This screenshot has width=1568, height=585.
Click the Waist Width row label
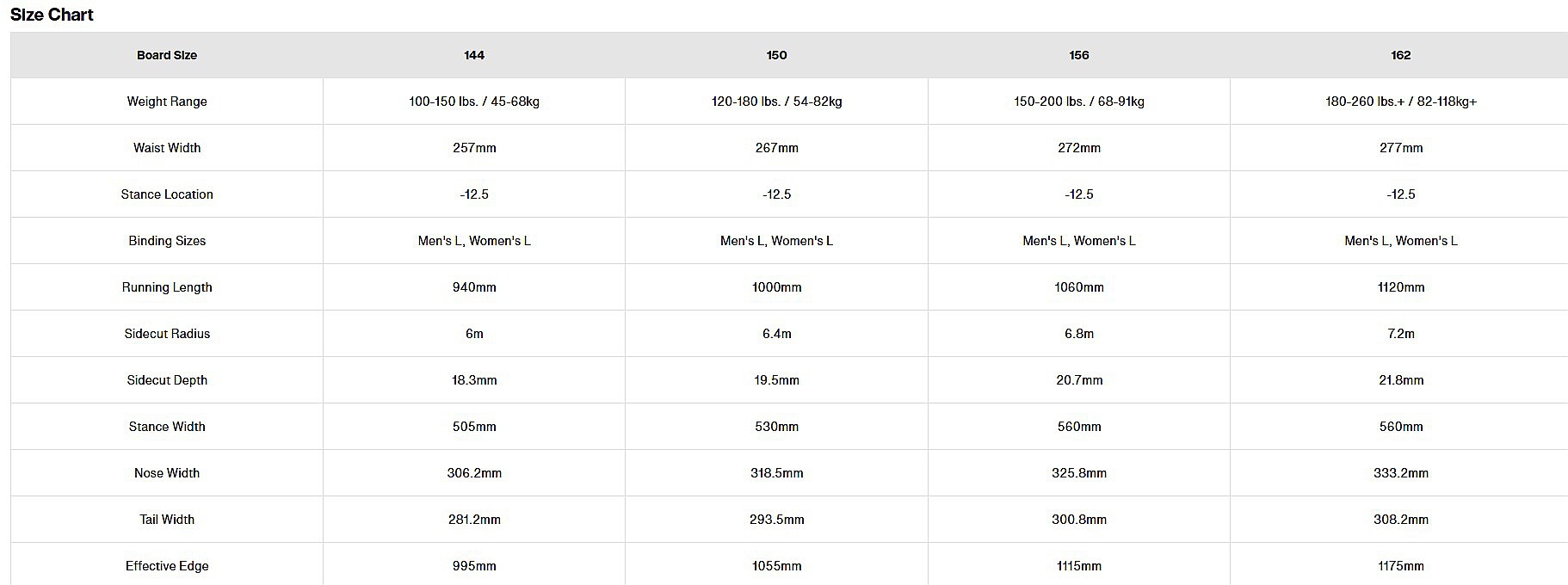click(x=167, y=148)
